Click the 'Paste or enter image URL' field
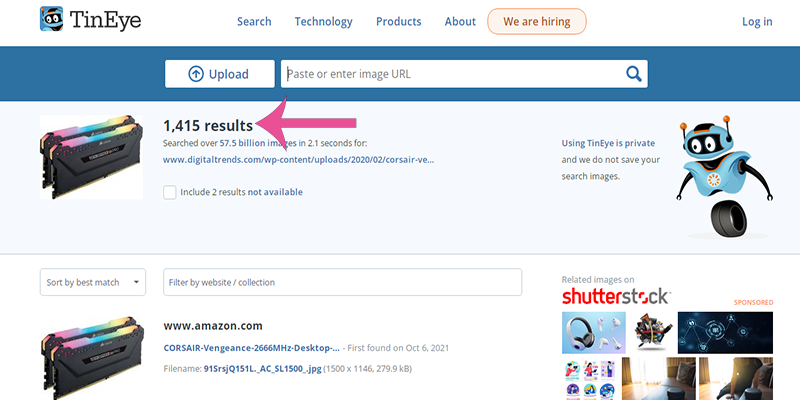The image size is (800, 400). [x=450, y=74]
